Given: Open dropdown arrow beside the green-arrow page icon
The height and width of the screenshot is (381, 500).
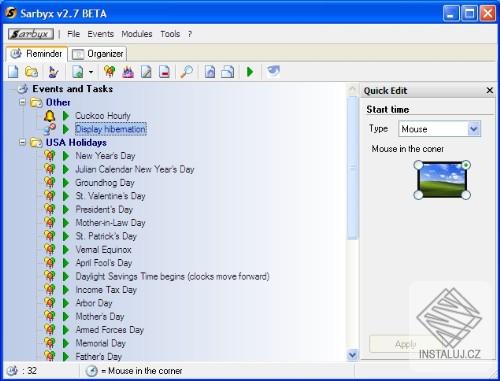Looking at the screenshot, I should 91,72.
